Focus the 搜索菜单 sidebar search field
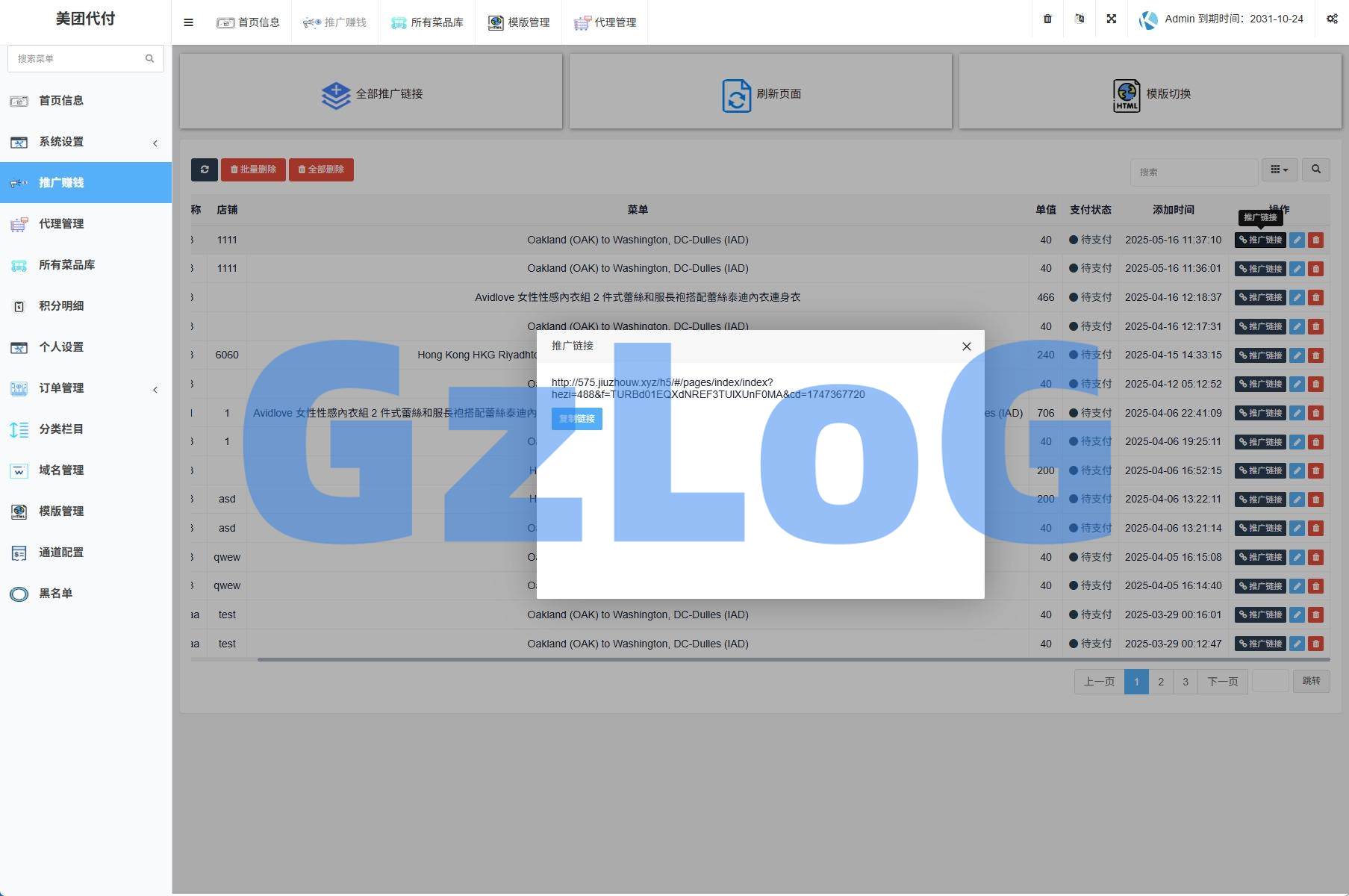This screenshot has height=896, width=1349. click(78, 58)
